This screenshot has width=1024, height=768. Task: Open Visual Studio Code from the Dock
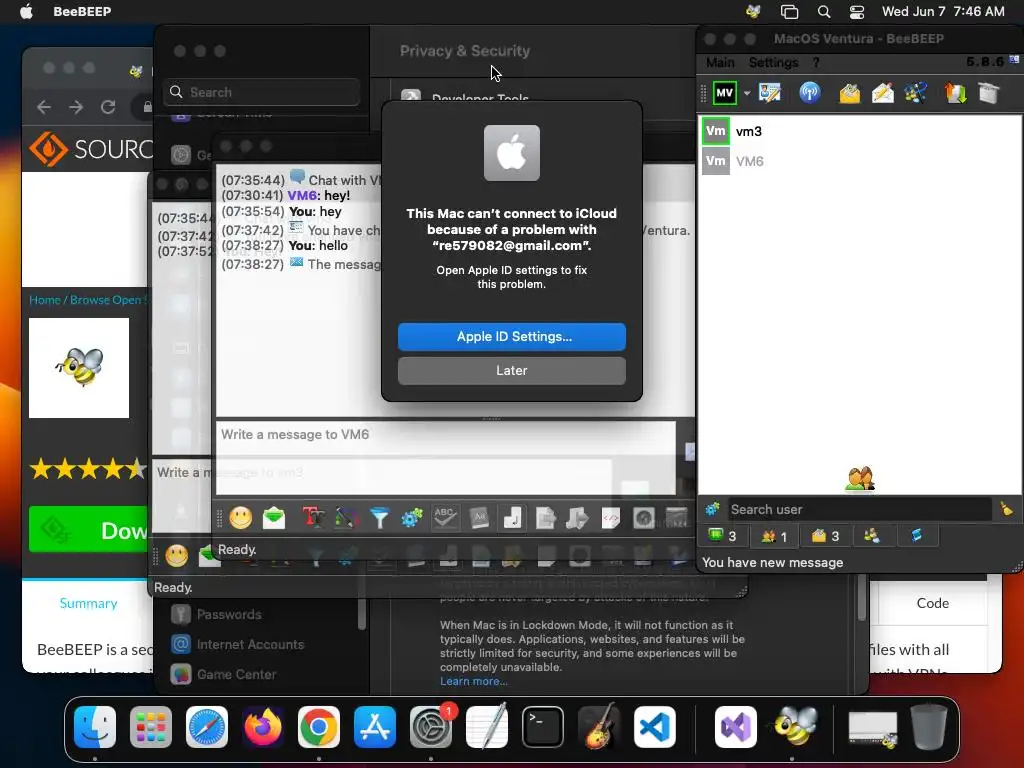coord(654,727)
